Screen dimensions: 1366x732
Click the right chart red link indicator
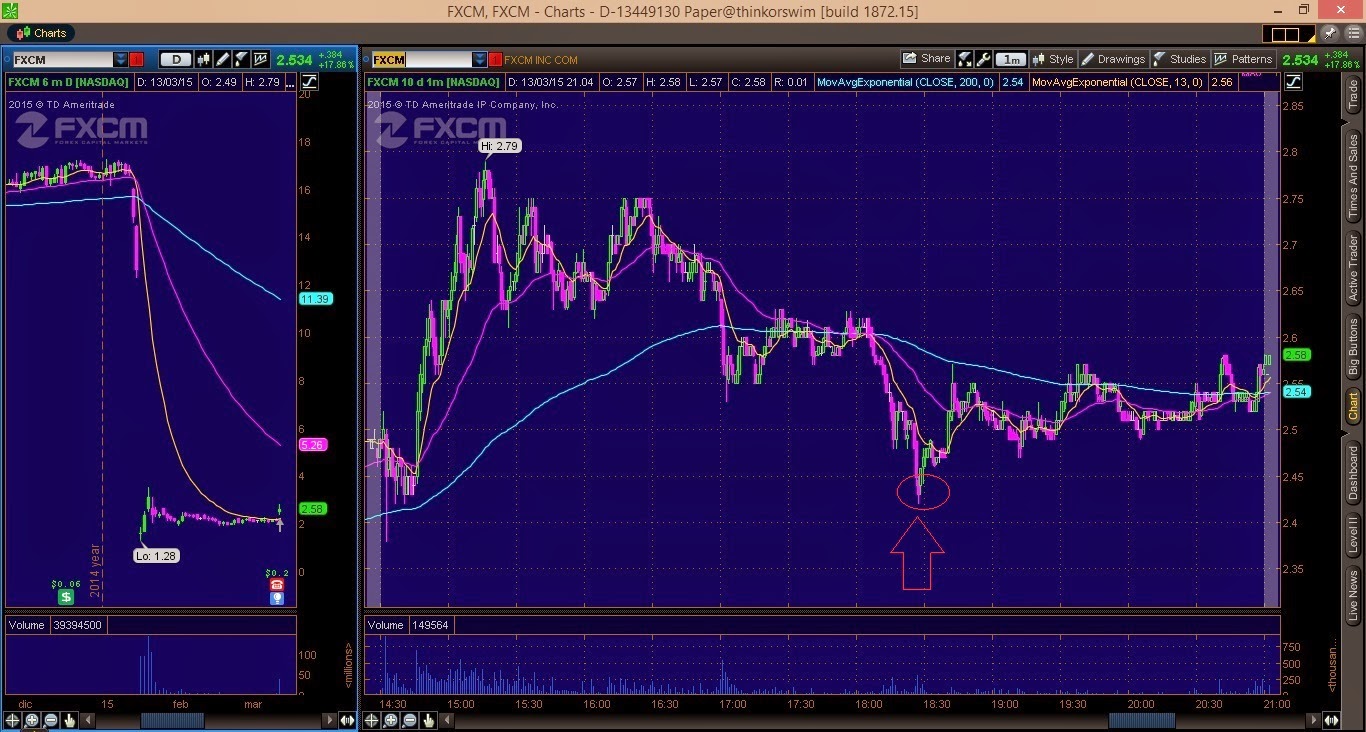coord(495,59)
